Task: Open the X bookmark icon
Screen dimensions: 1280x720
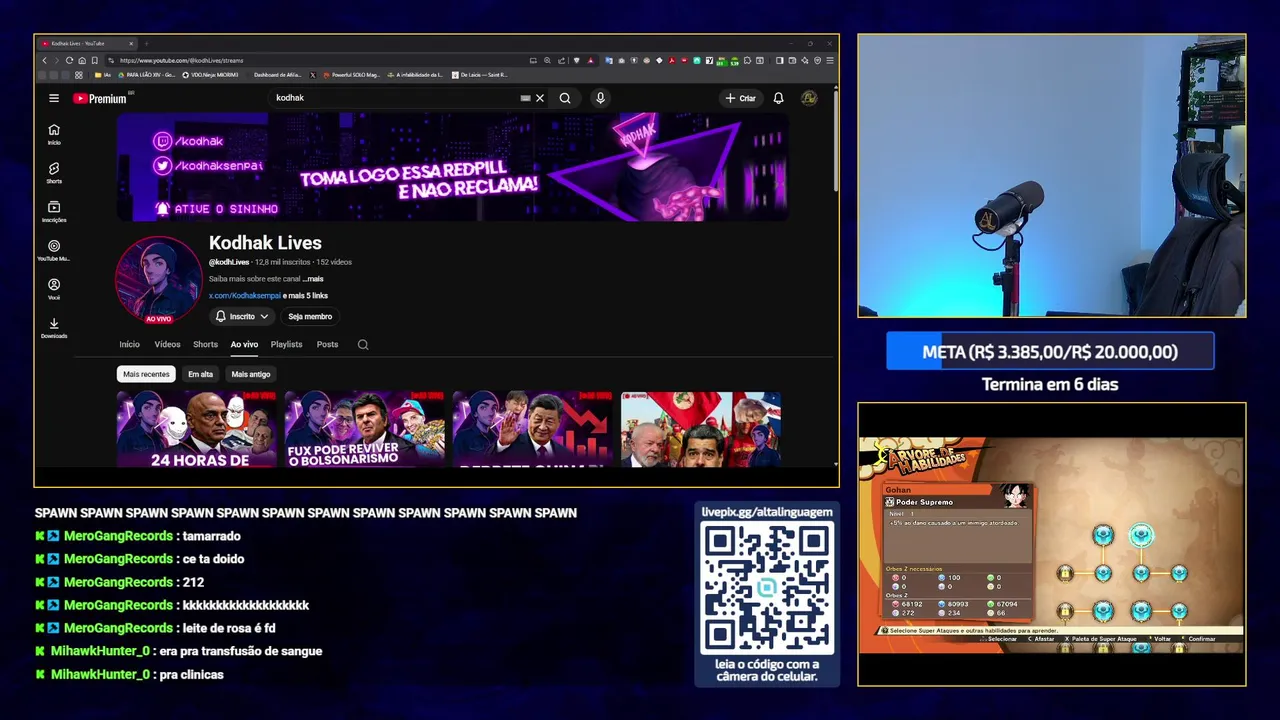Action: pyautogui.click(x=313, y=75)
